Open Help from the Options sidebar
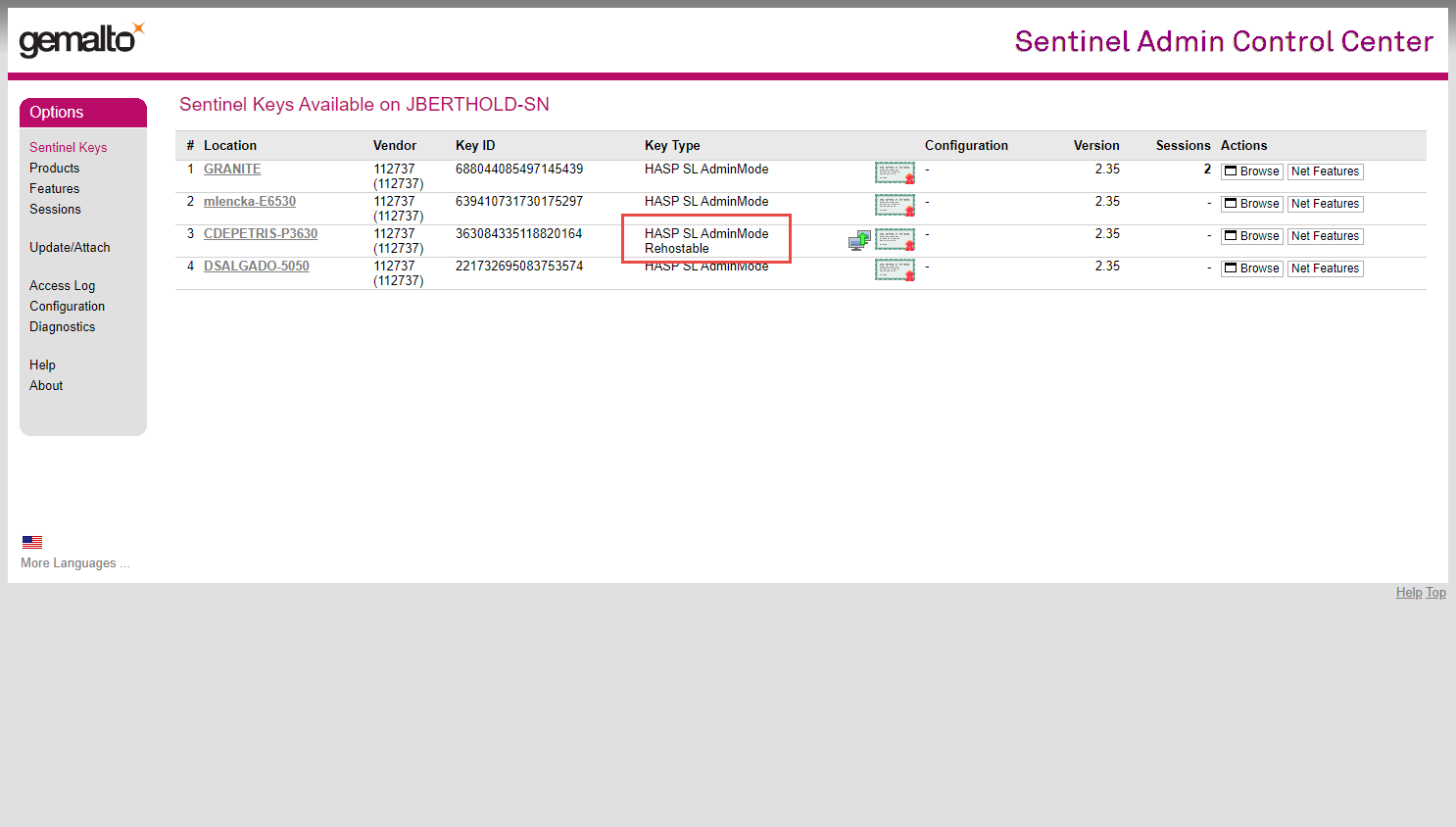 click(42, 365)
